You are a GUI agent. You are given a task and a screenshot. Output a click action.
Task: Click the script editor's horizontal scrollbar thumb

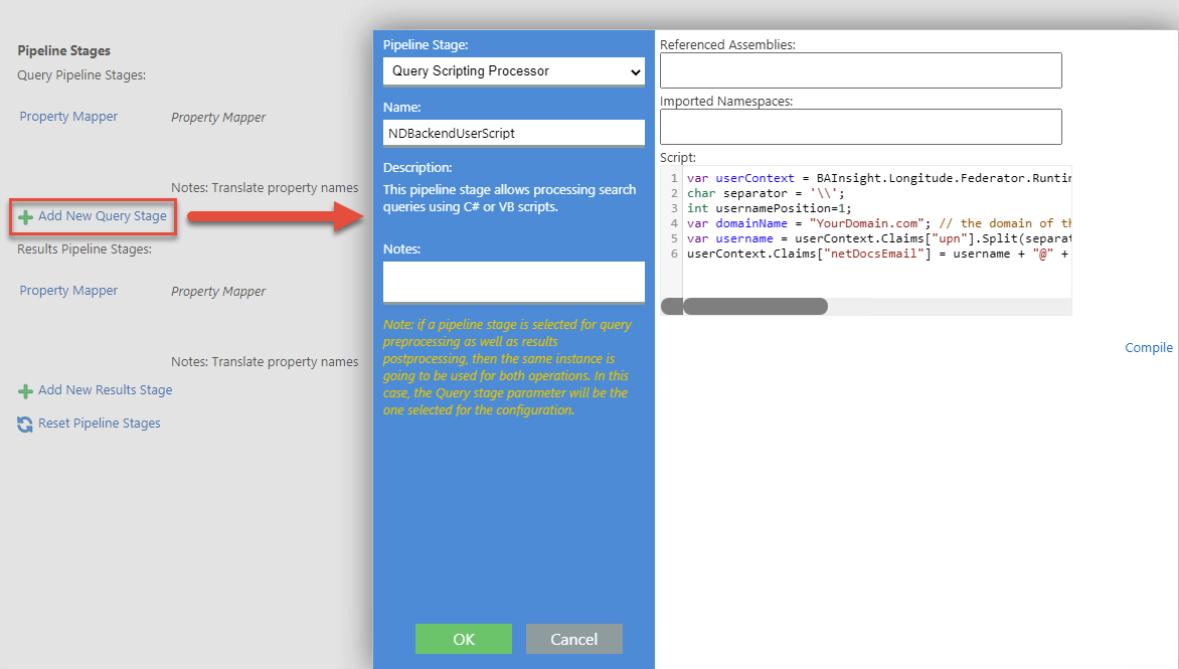(754, 306)
